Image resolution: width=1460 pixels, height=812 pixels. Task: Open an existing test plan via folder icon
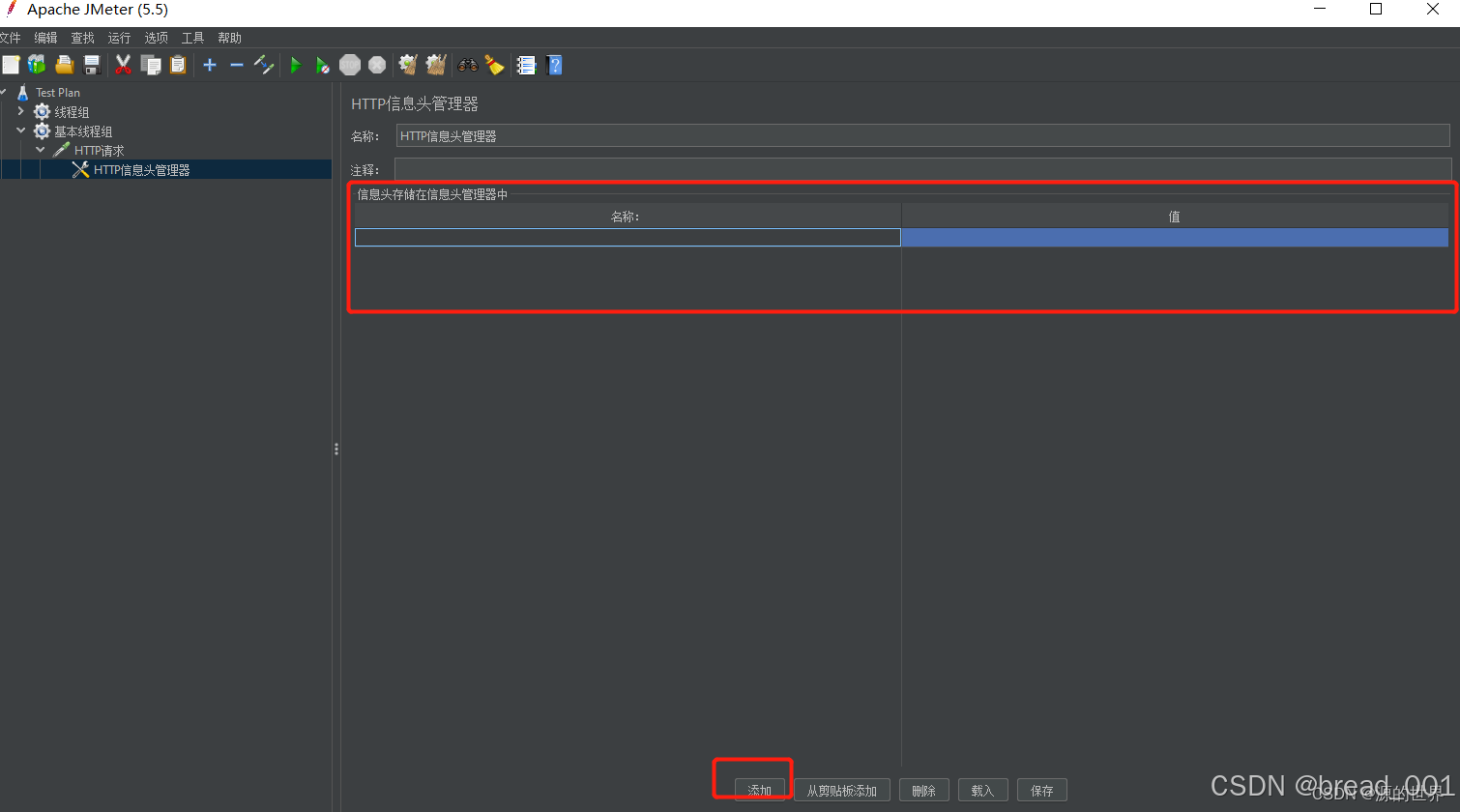[64, 65]
